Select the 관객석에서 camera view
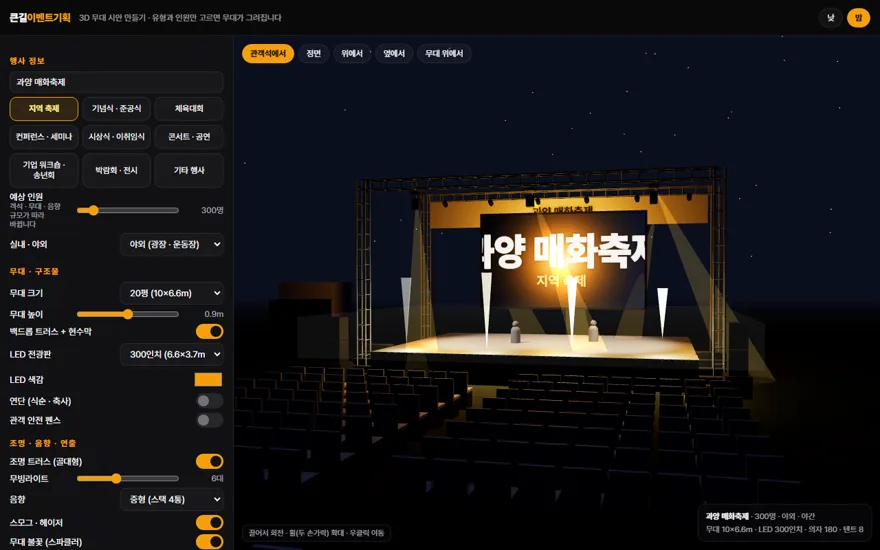The width and height of the screenshot is (880, 550). click(268, 53)
